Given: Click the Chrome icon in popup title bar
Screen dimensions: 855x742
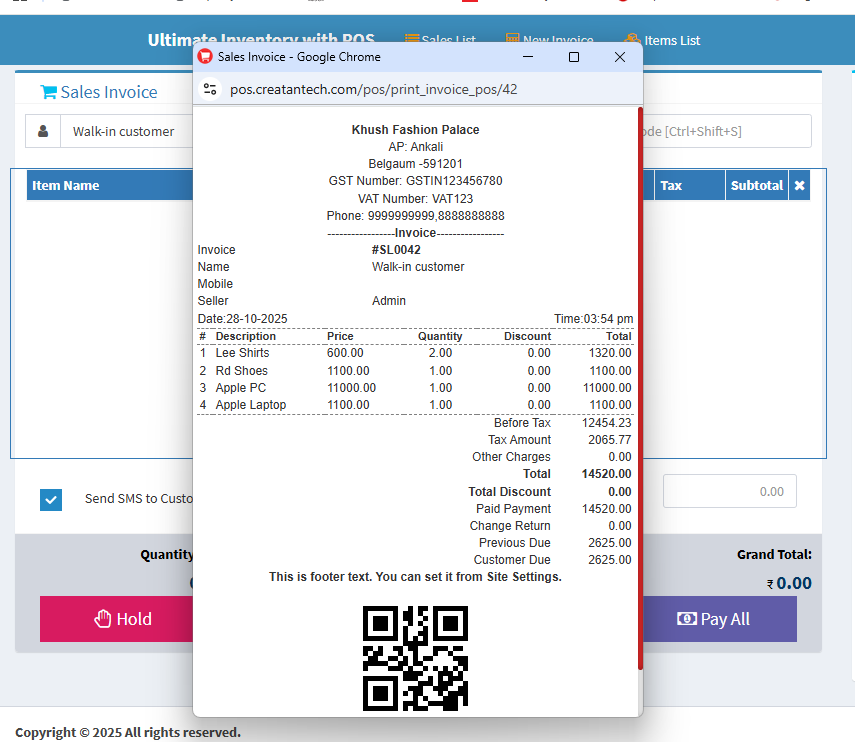Looking at the screenshot, I should 205,57.
